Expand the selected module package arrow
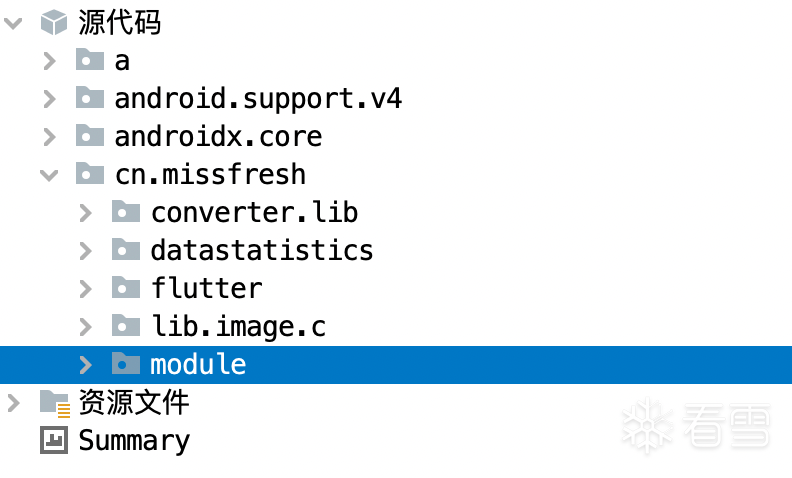The width and height of the screenshot is (792, 478). [86, 364]
